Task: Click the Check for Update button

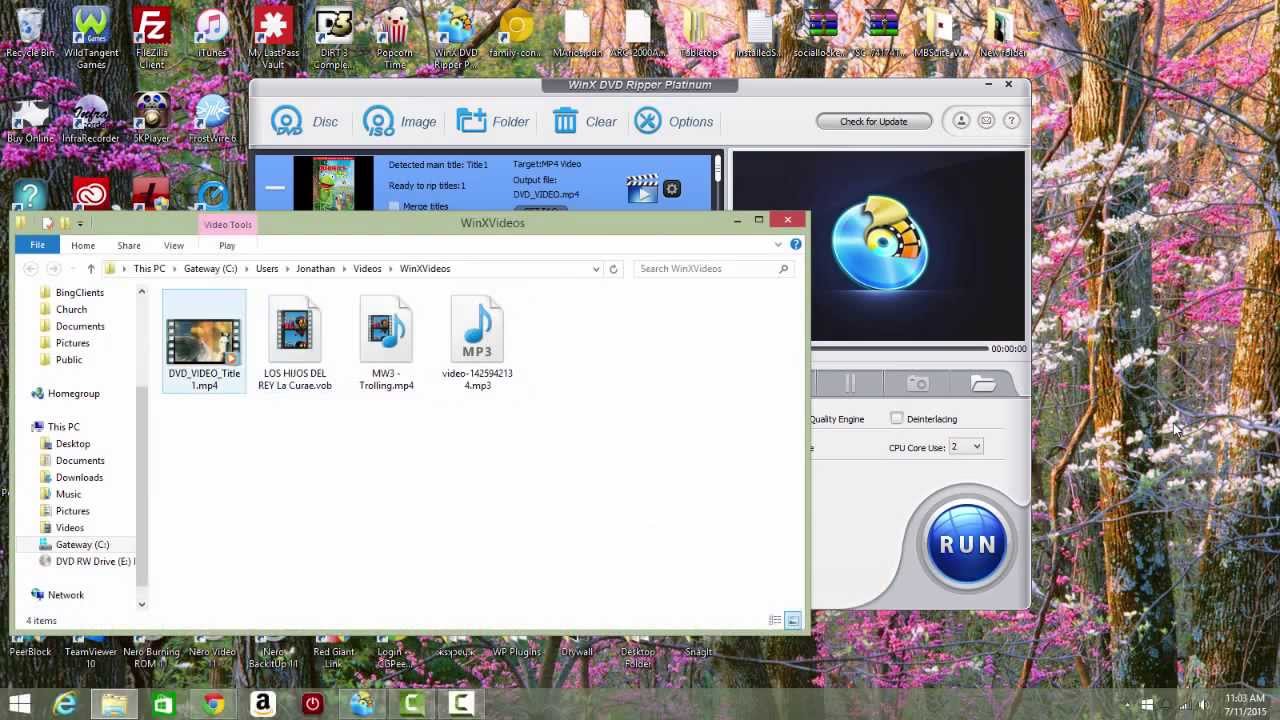Action: [x=874, y=122]
